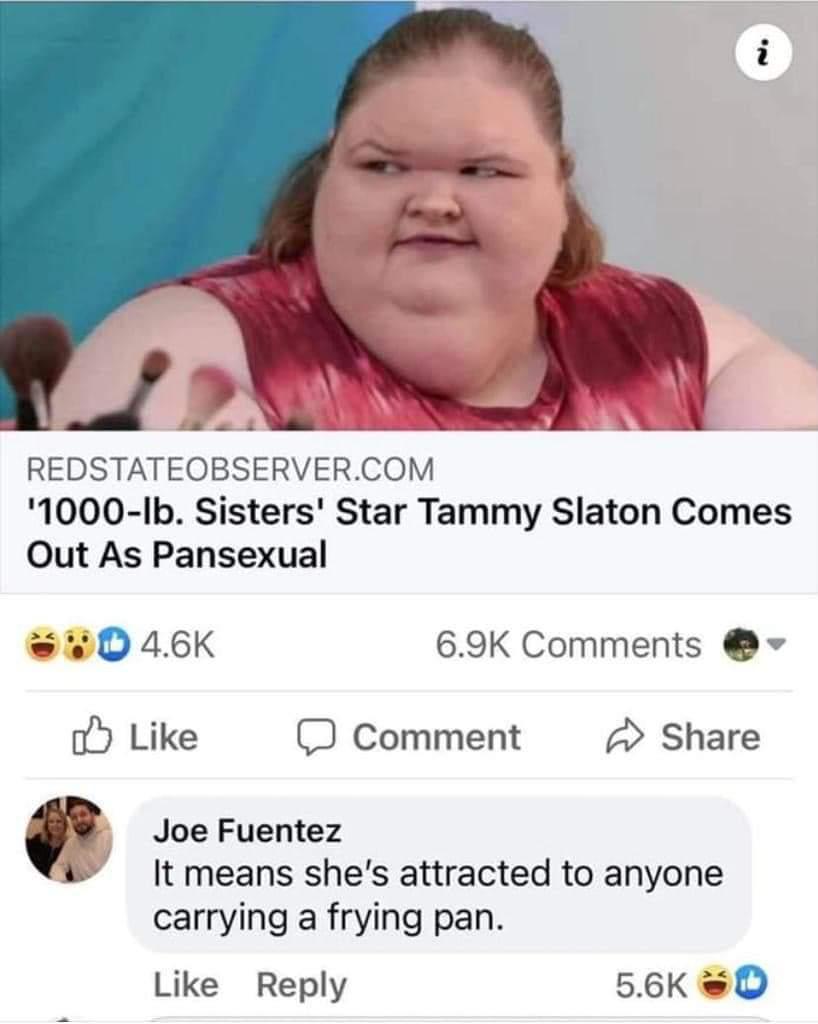Click the wow reaction emoji on the post
The image size is (818, 1024).
[x=80, y=644]
